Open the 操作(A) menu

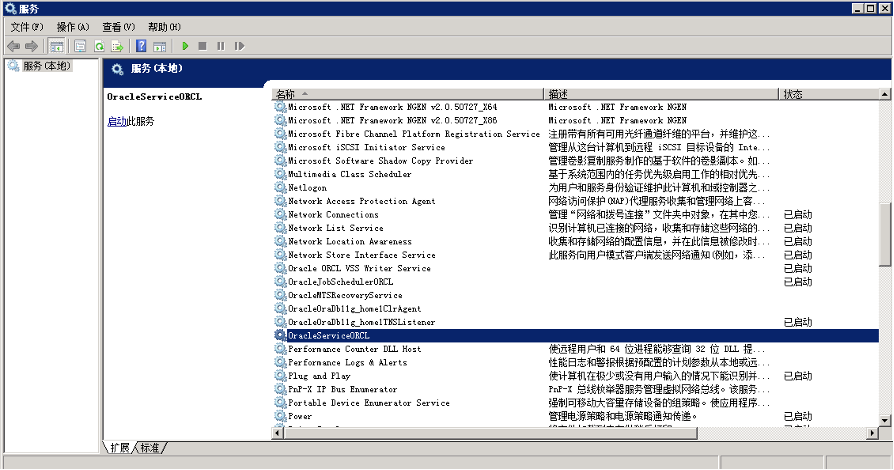click(73, 27)
